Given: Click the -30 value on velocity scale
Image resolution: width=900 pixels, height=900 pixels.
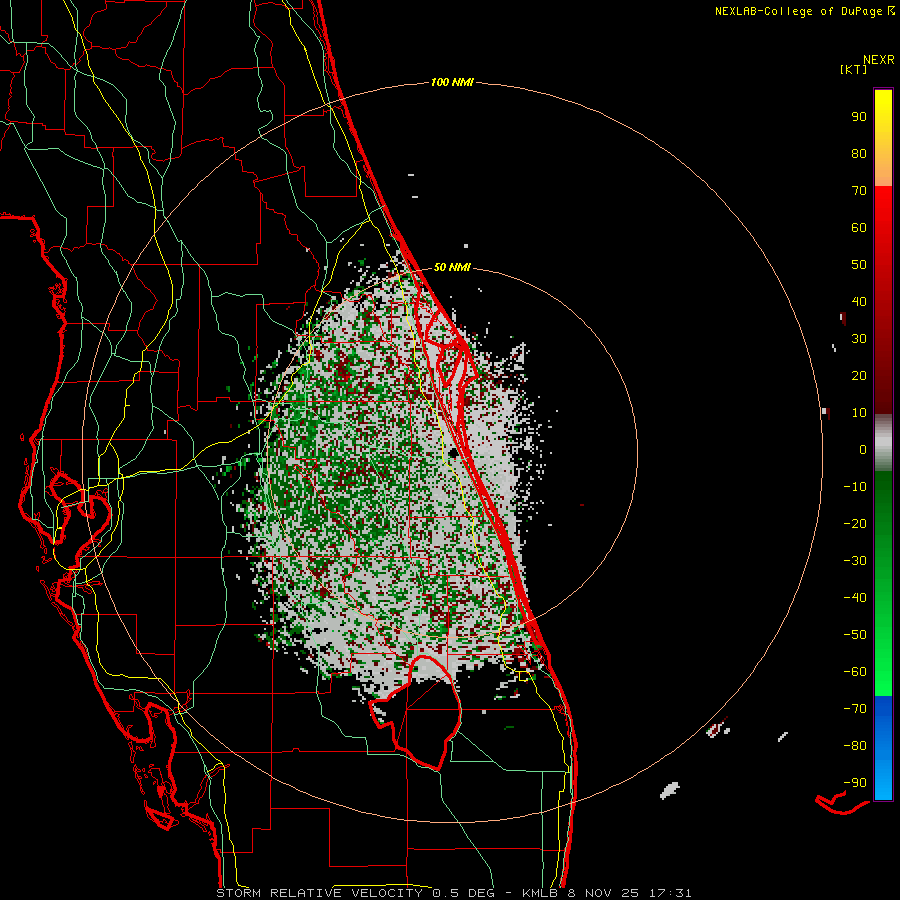Looking at the screenshot, I should [x=855, y=561].
